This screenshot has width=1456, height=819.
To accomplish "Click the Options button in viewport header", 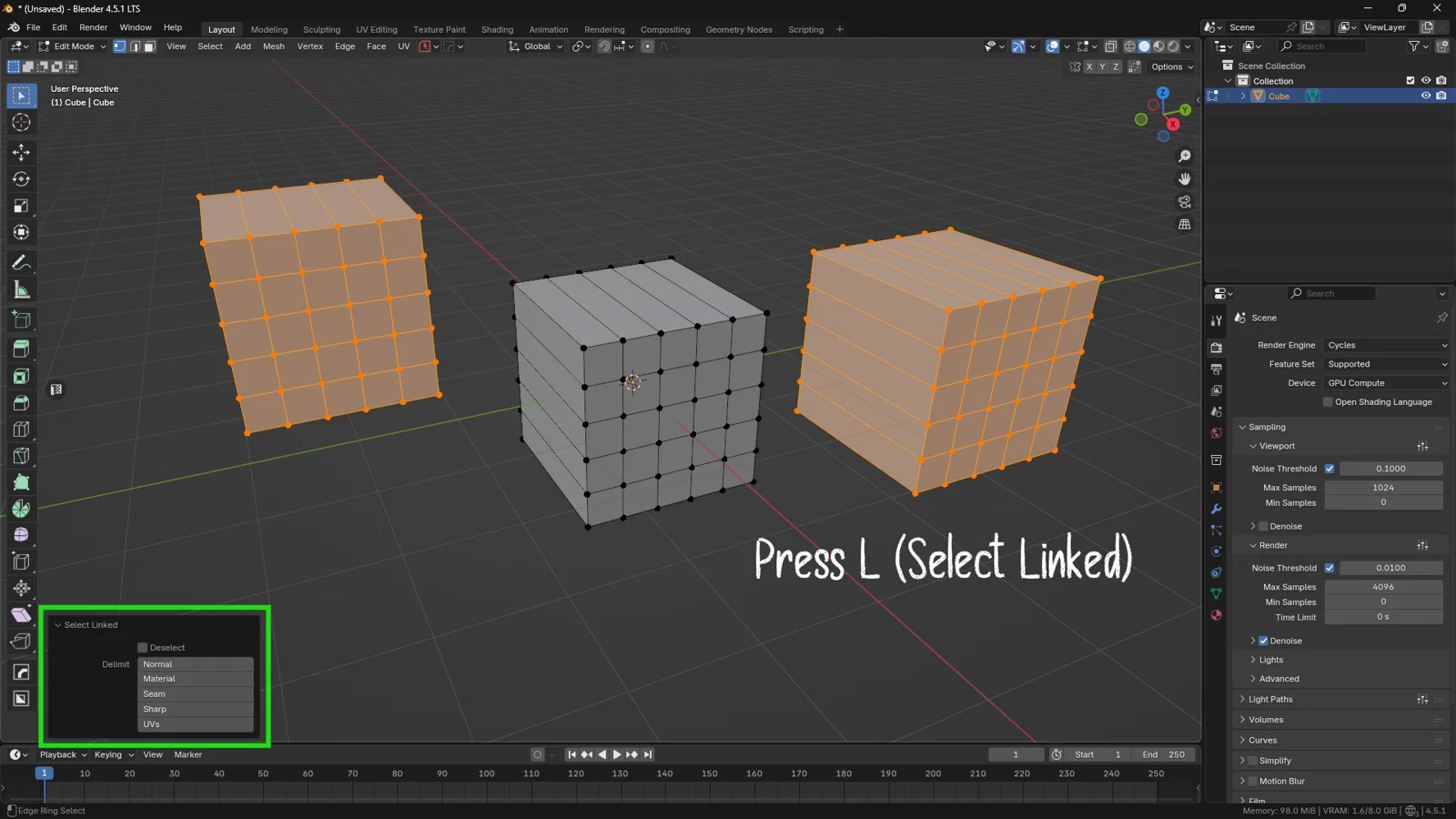I will pyautogui.click(x=1172, y=66).
